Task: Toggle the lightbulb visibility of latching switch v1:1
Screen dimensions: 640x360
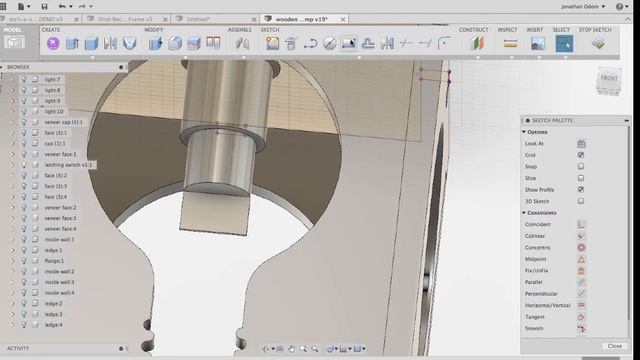Action: [24, 164]
